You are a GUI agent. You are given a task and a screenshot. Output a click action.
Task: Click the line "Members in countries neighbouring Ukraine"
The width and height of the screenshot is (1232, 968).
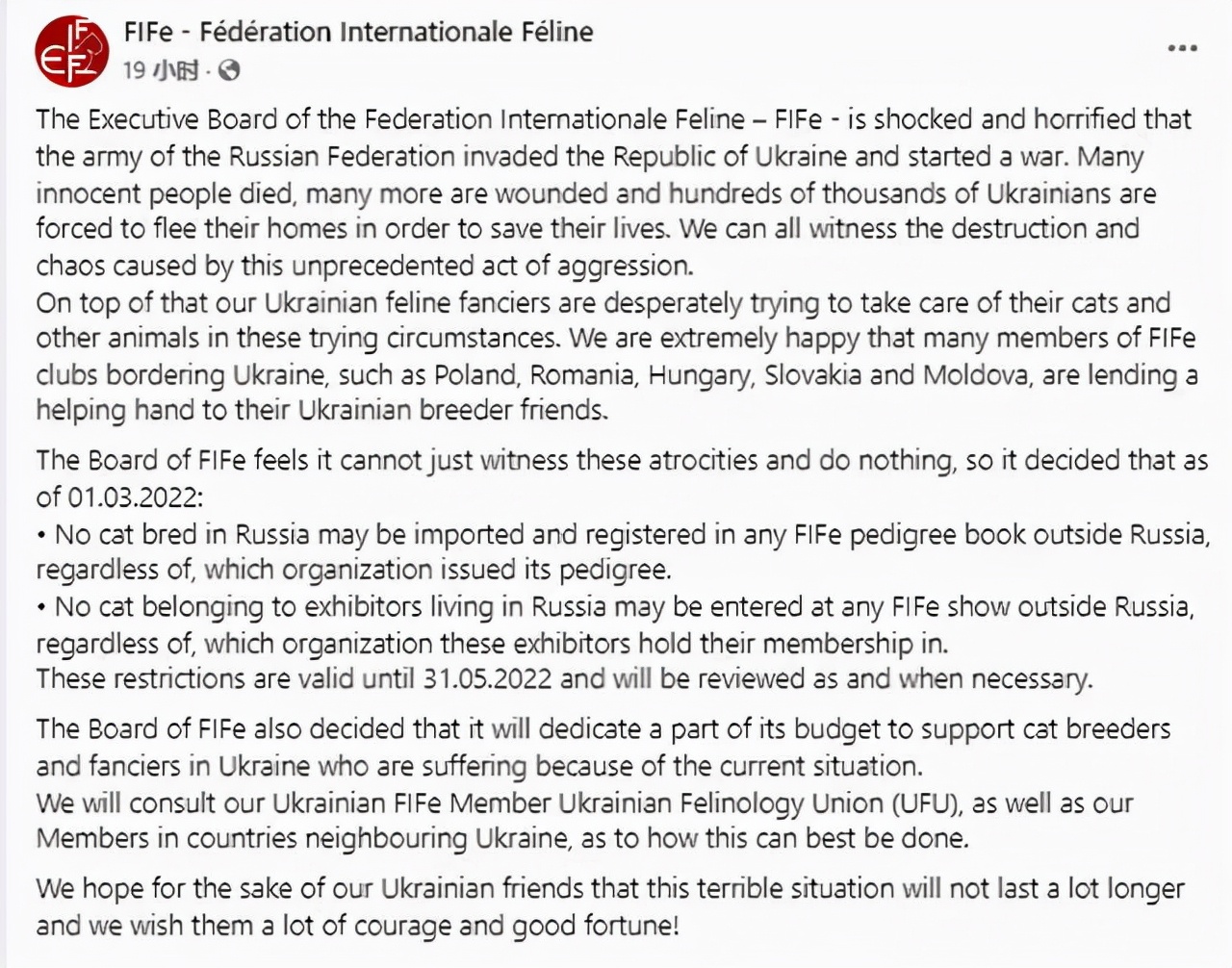502,838
